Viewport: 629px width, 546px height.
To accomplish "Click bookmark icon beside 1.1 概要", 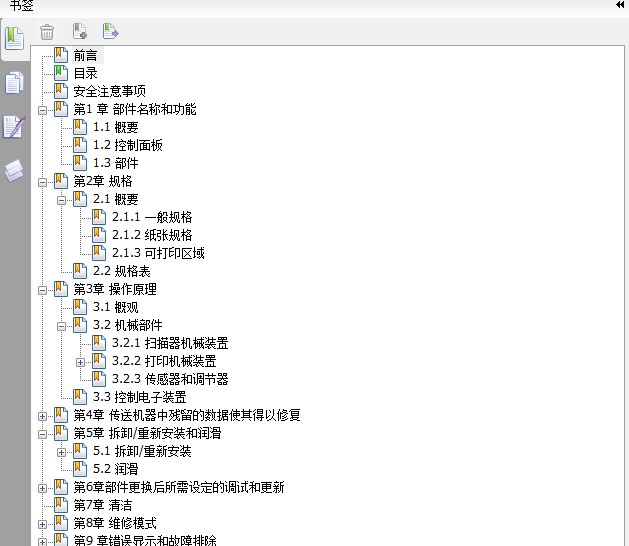I will (80, 127).
